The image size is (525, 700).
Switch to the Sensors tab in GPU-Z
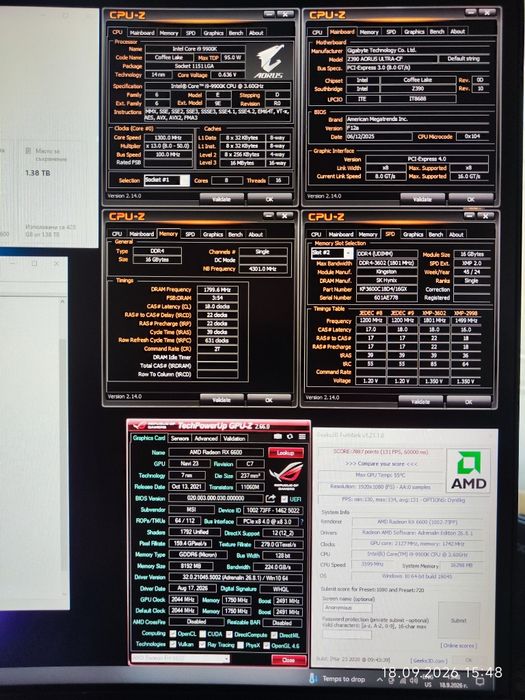point(179,438)
